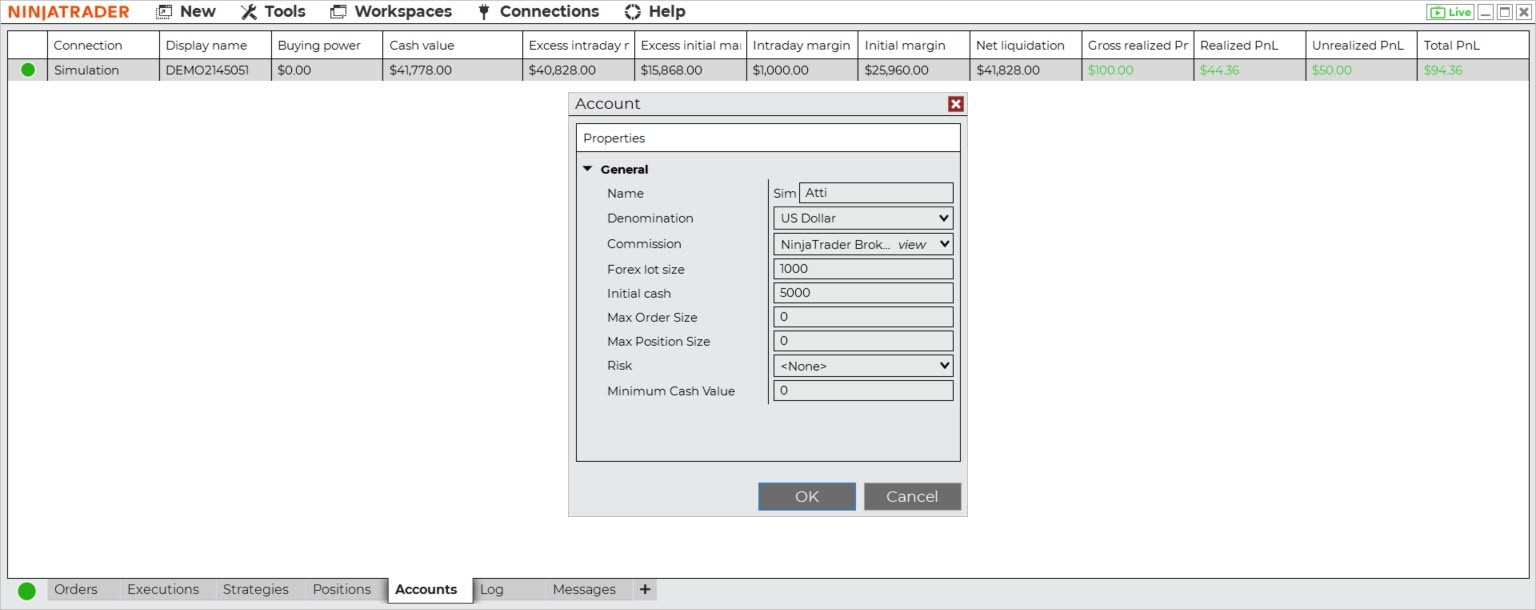Viewport: 1536px width, 610px height.
Task: Click the Cancel button
Action: point(912,497)
